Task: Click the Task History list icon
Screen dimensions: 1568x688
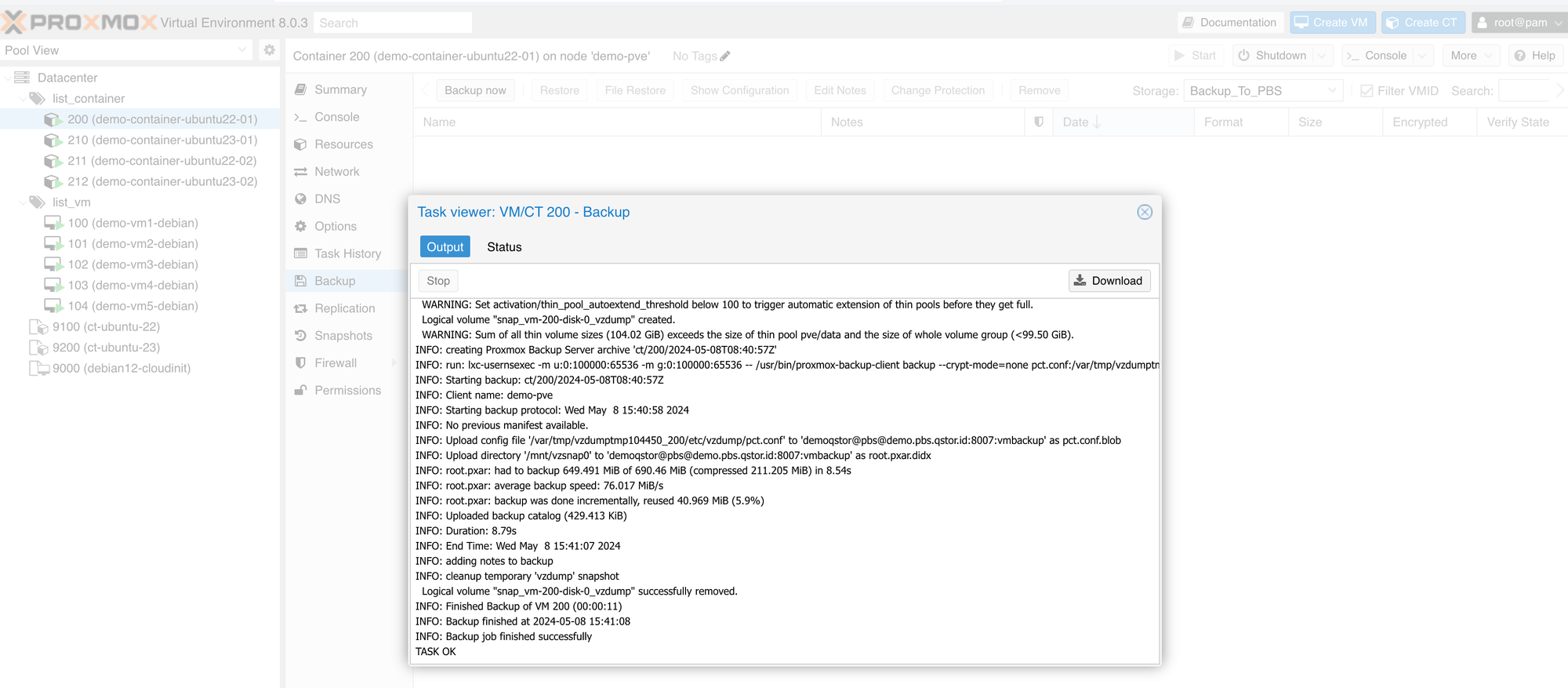Action: pyautogui.click(x=300, y=253)
